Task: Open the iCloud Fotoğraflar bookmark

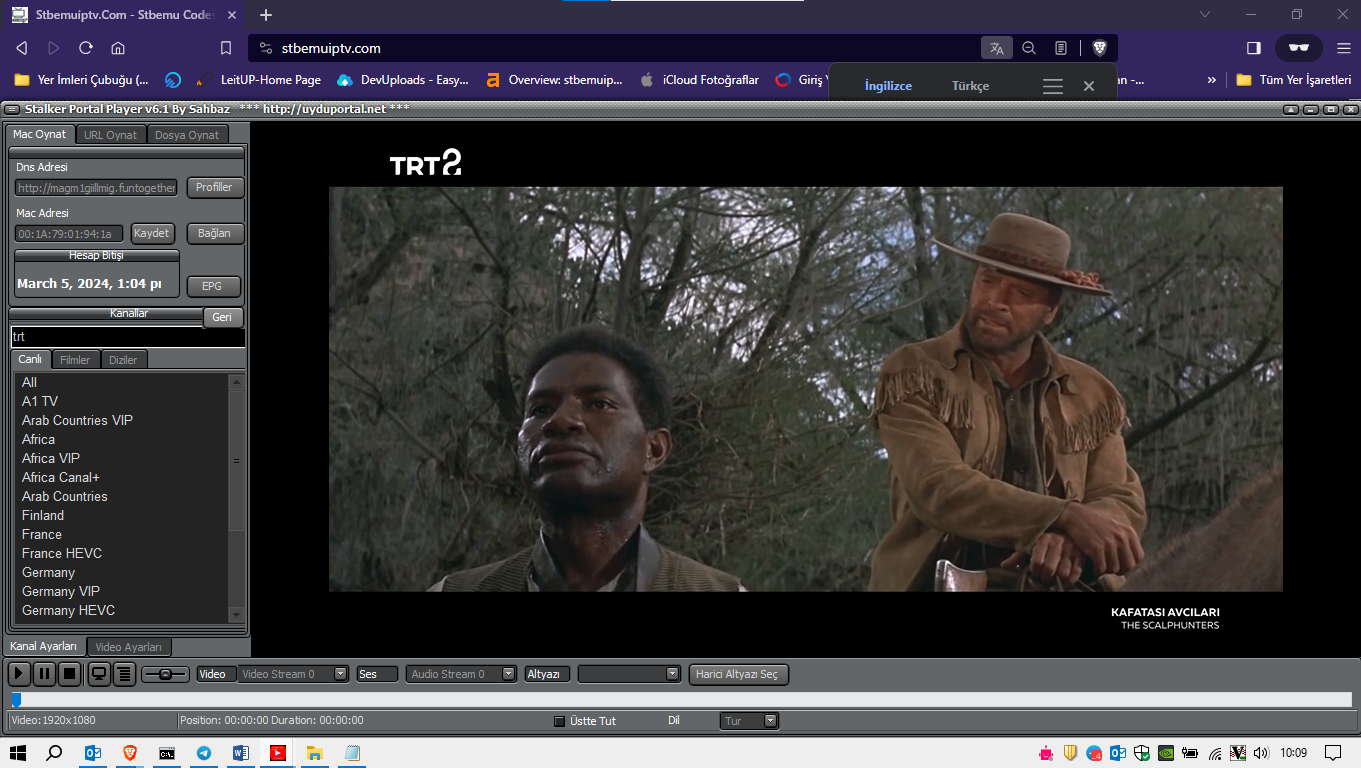Action: (x=699, y=80)
